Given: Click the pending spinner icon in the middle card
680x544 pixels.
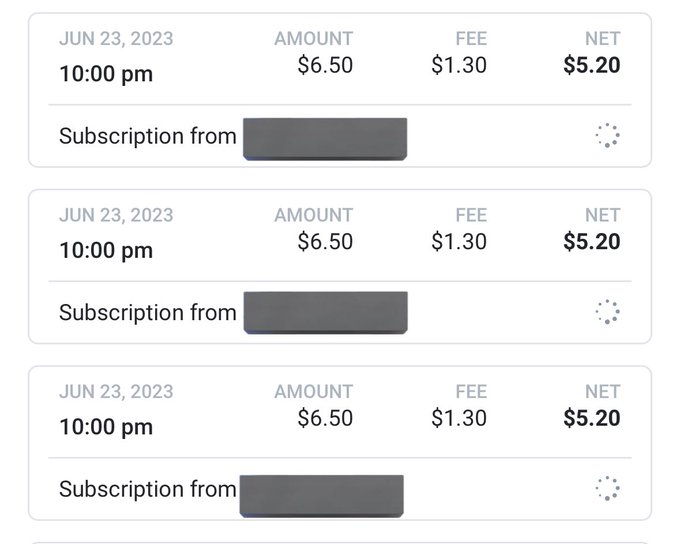Looking at the screenshot, I should coord(608,311).
